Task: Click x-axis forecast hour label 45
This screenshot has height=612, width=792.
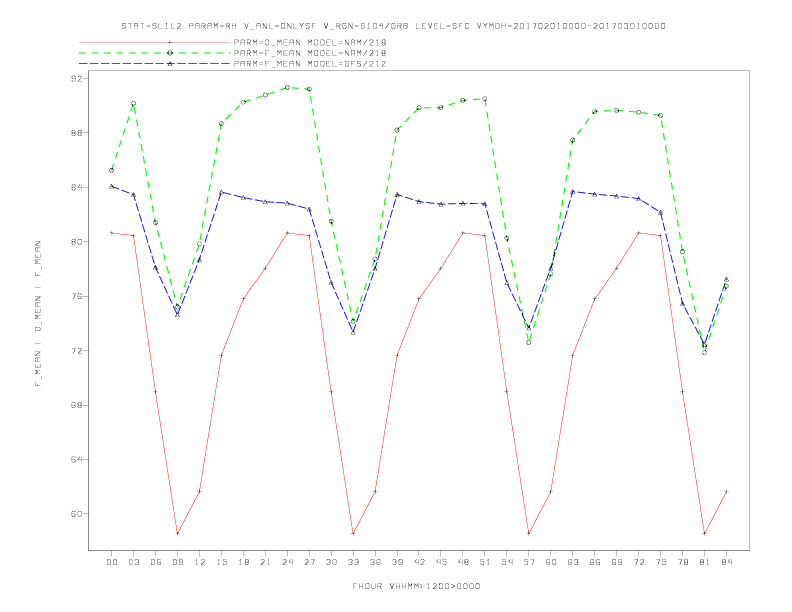Action: 441,562
